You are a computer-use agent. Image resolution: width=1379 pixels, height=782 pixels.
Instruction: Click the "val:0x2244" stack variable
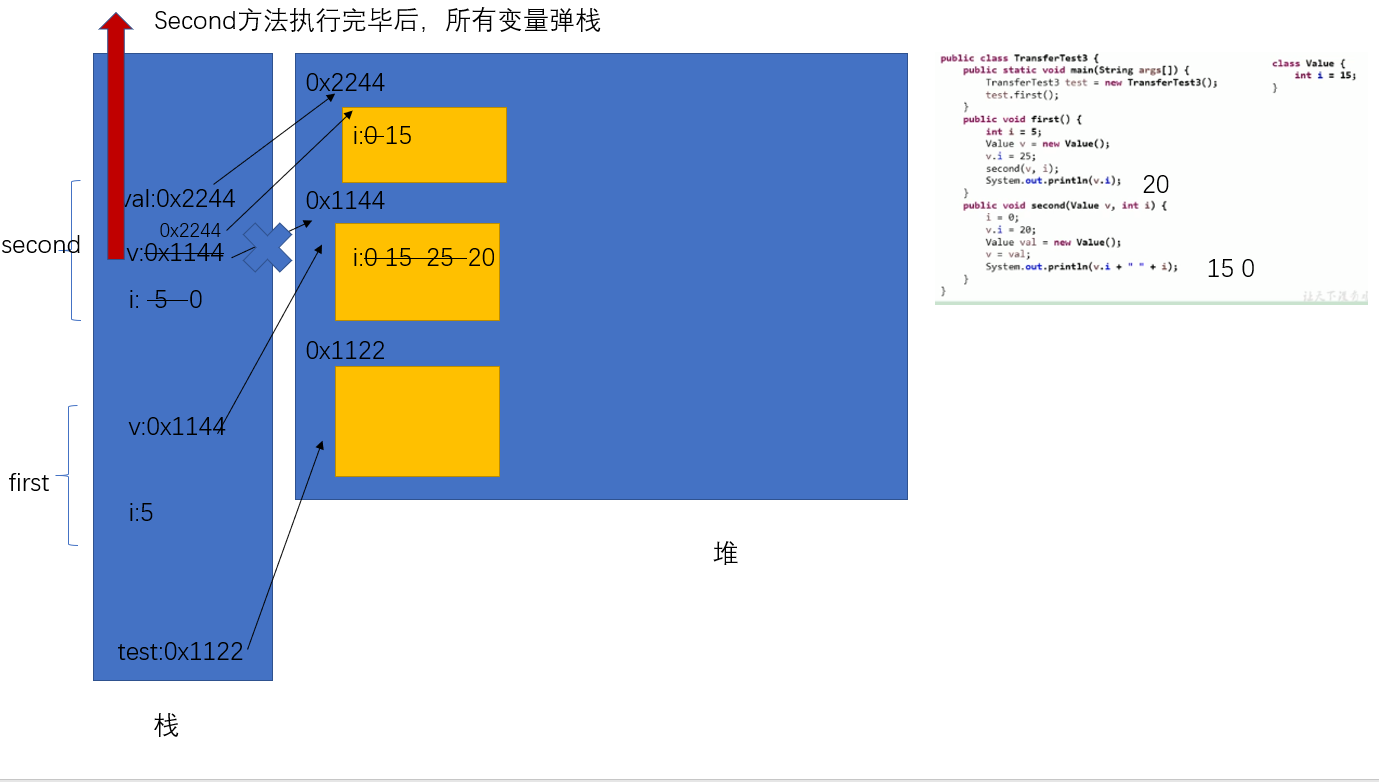click(x=178, y=198)
